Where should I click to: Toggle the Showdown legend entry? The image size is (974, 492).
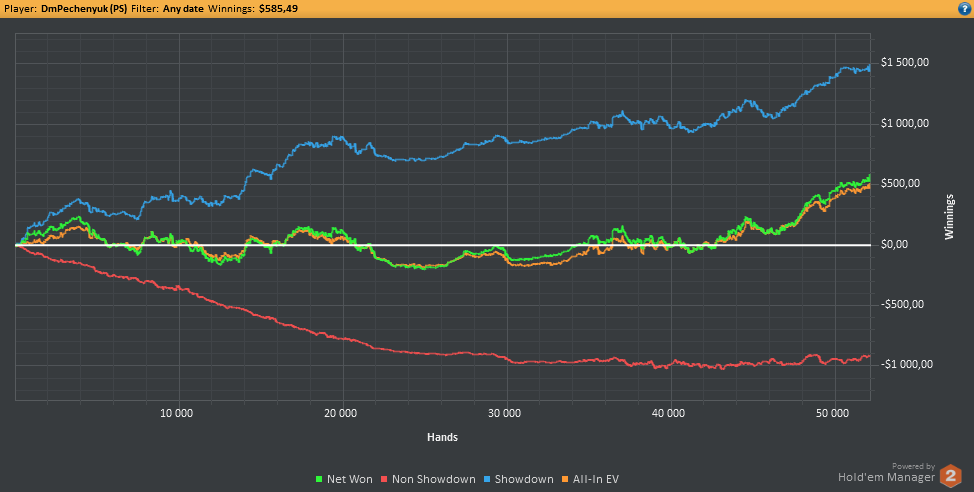point(518,479)
